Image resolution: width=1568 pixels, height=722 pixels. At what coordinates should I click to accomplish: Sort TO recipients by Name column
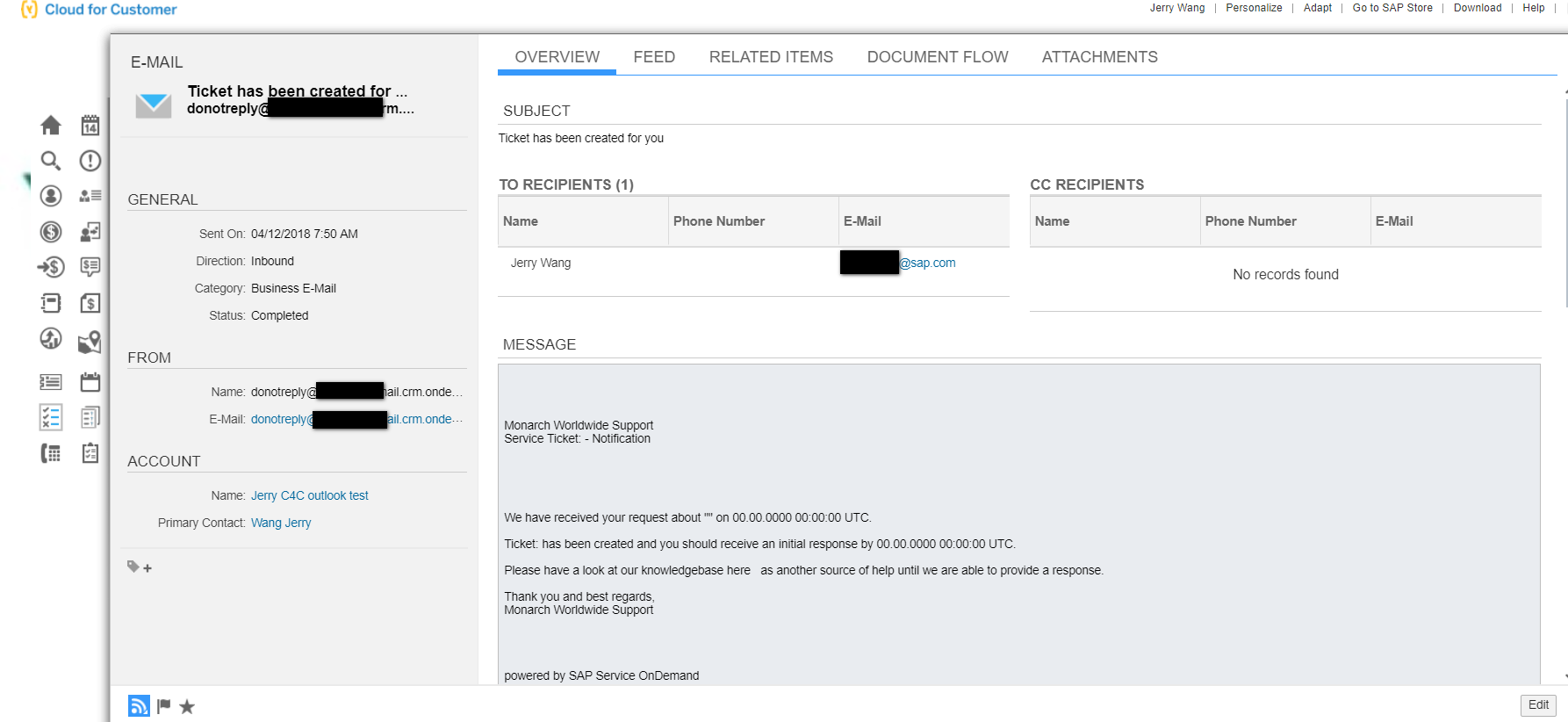583,221
